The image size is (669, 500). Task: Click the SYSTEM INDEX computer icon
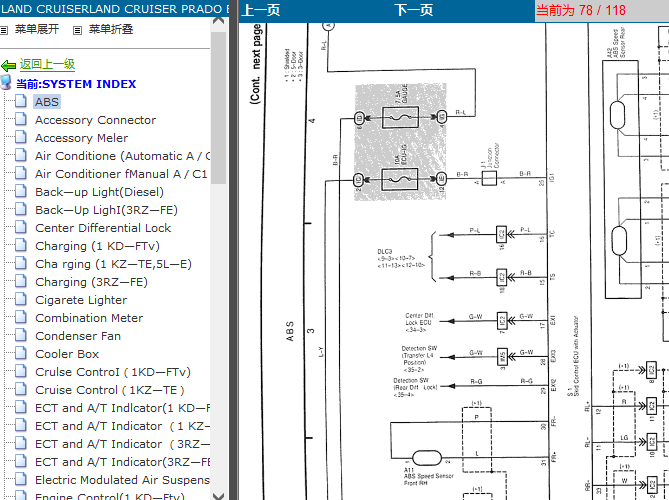click(x=6, y=82)
